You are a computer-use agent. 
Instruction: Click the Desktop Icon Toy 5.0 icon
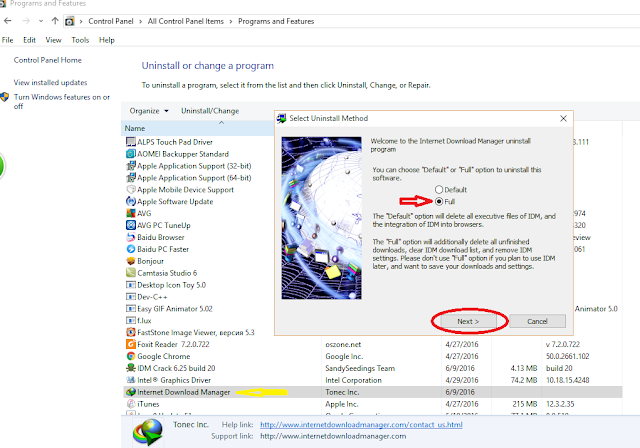tap(131, 285)
